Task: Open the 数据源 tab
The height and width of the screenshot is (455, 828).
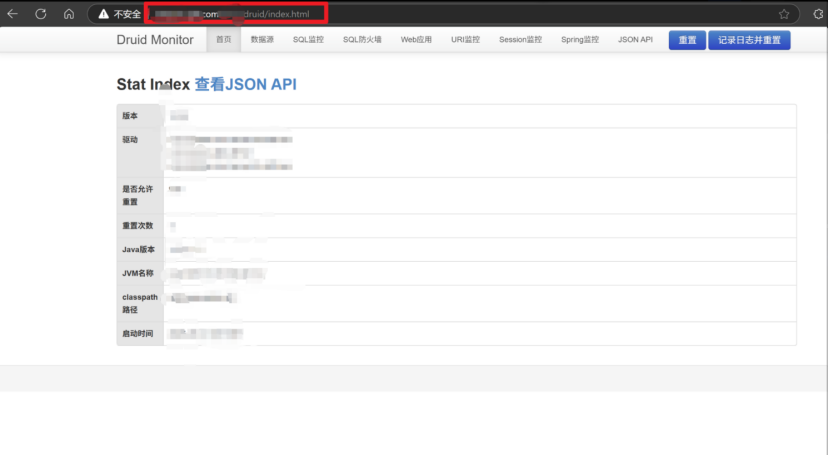Action: (262, 40)
